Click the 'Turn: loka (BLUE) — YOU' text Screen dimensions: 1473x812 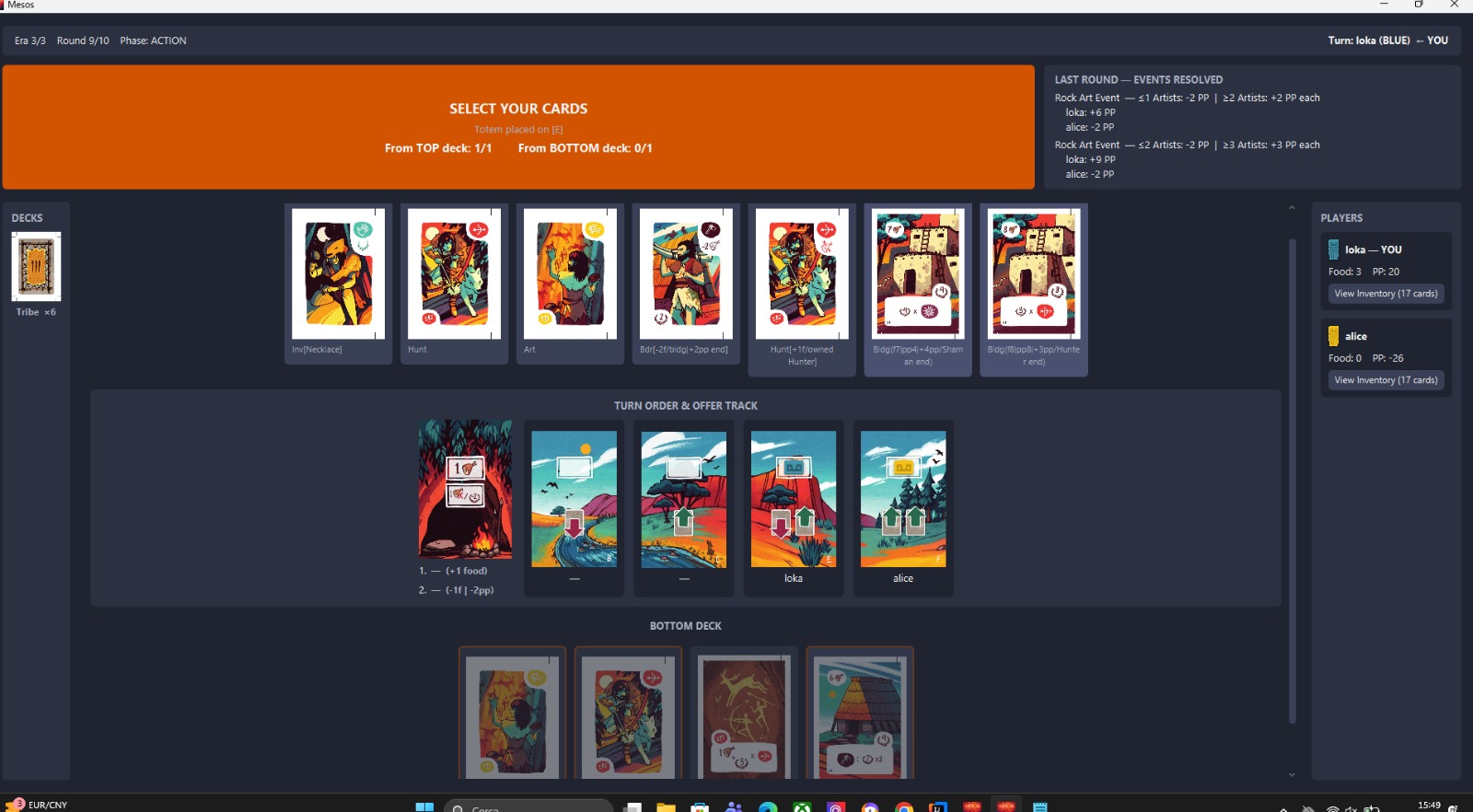pyautogui.click(x=1387, y=41)
